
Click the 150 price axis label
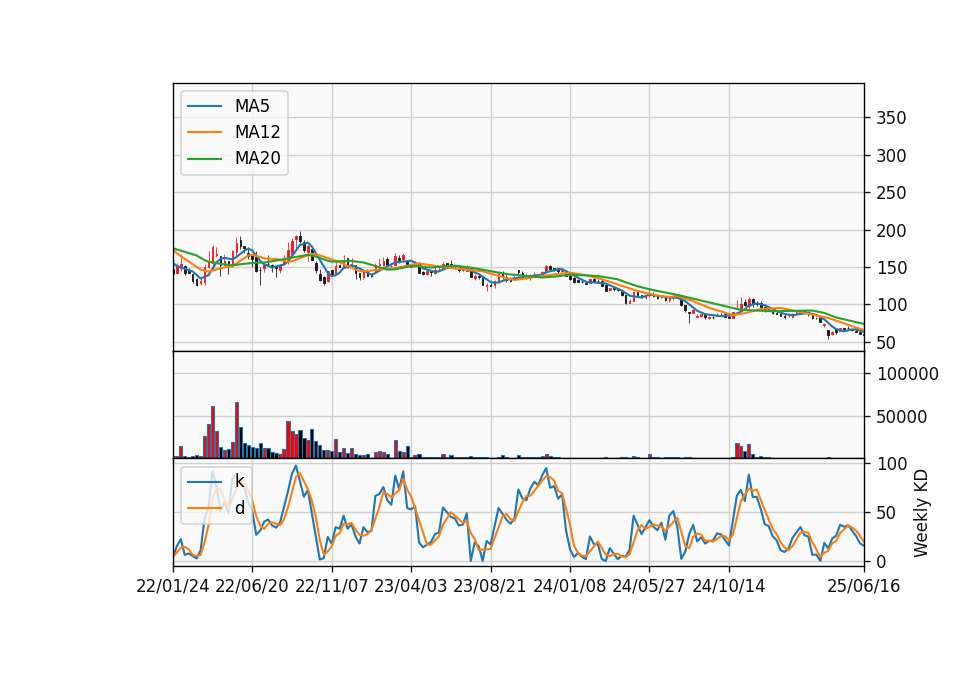(x=891, y=268)
